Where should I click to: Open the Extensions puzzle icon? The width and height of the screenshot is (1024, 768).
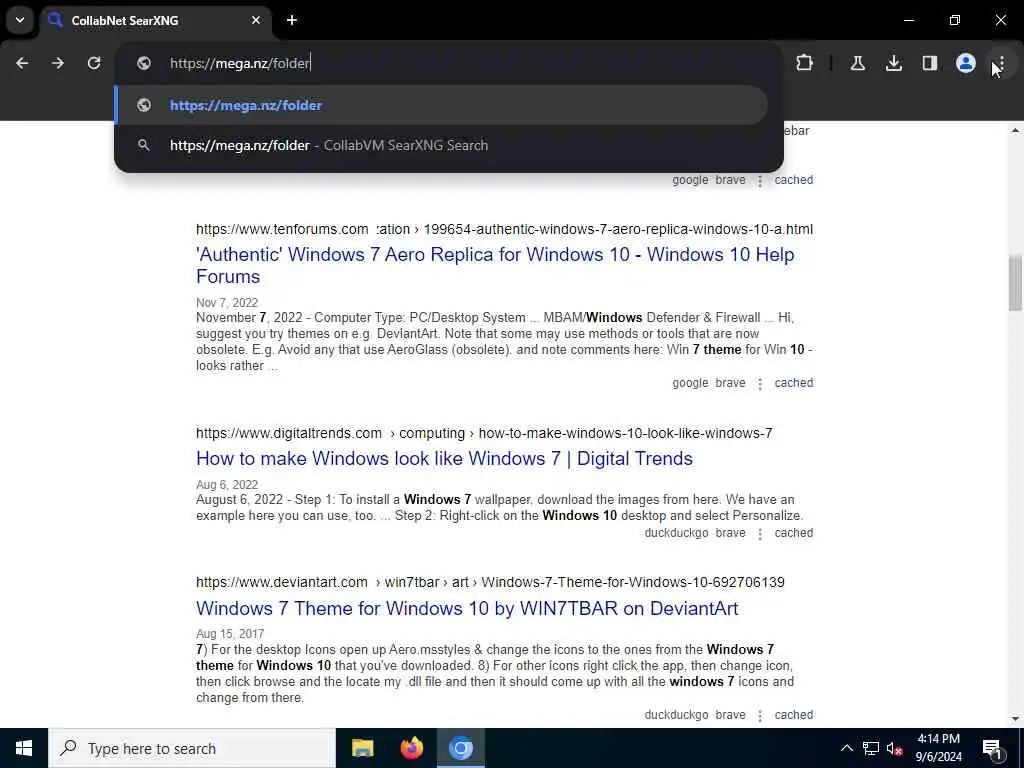click(x=805, y=63)
